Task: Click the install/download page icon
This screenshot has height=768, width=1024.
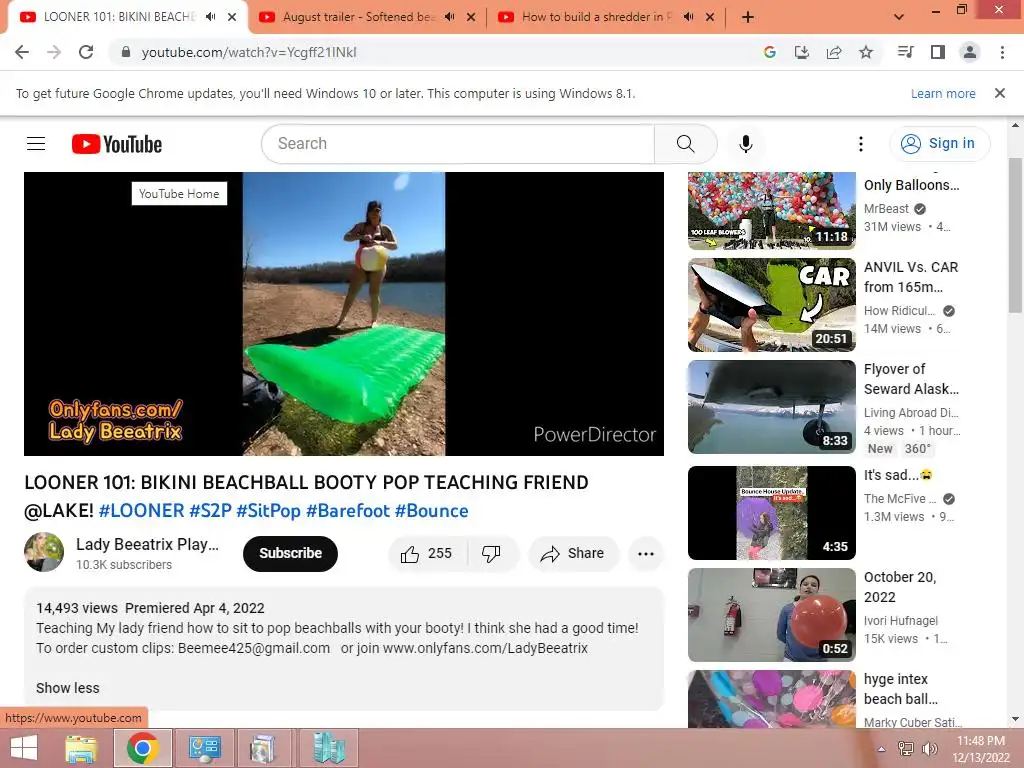Action: [x=802, y=52]
